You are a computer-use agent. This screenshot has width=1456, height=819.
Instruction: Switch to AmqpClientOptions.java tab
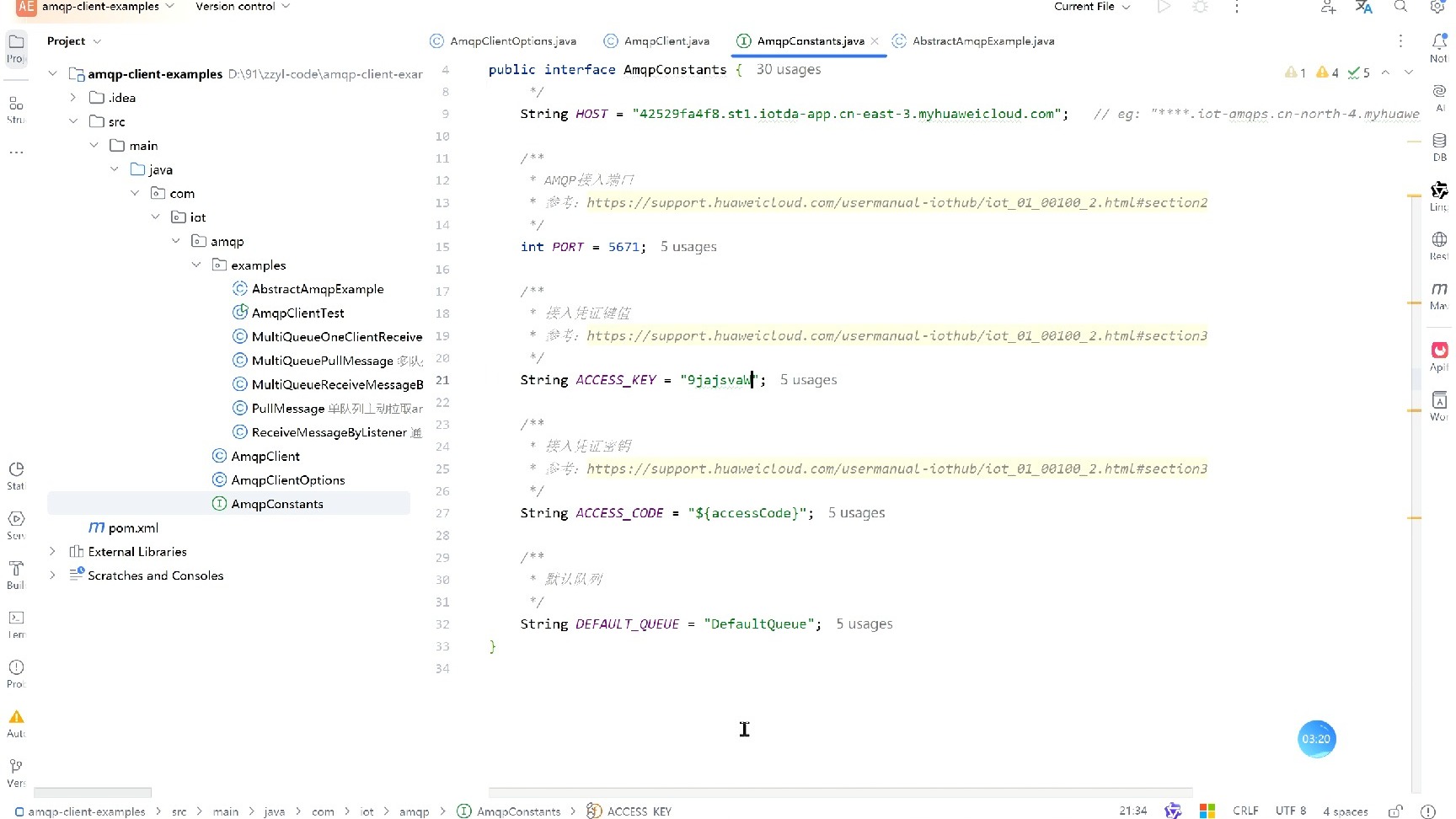point(503,40)
